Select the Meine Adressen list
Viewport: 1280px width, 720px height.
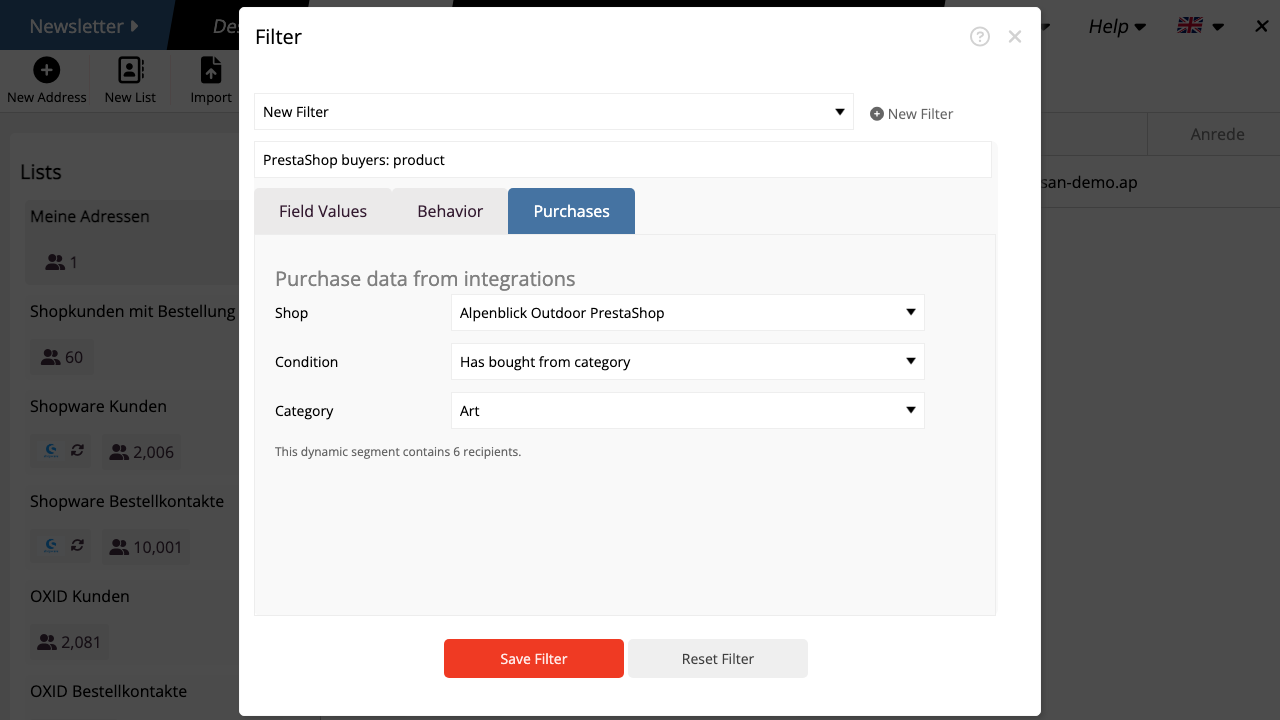pyautogui.click(x=90, y=216)
